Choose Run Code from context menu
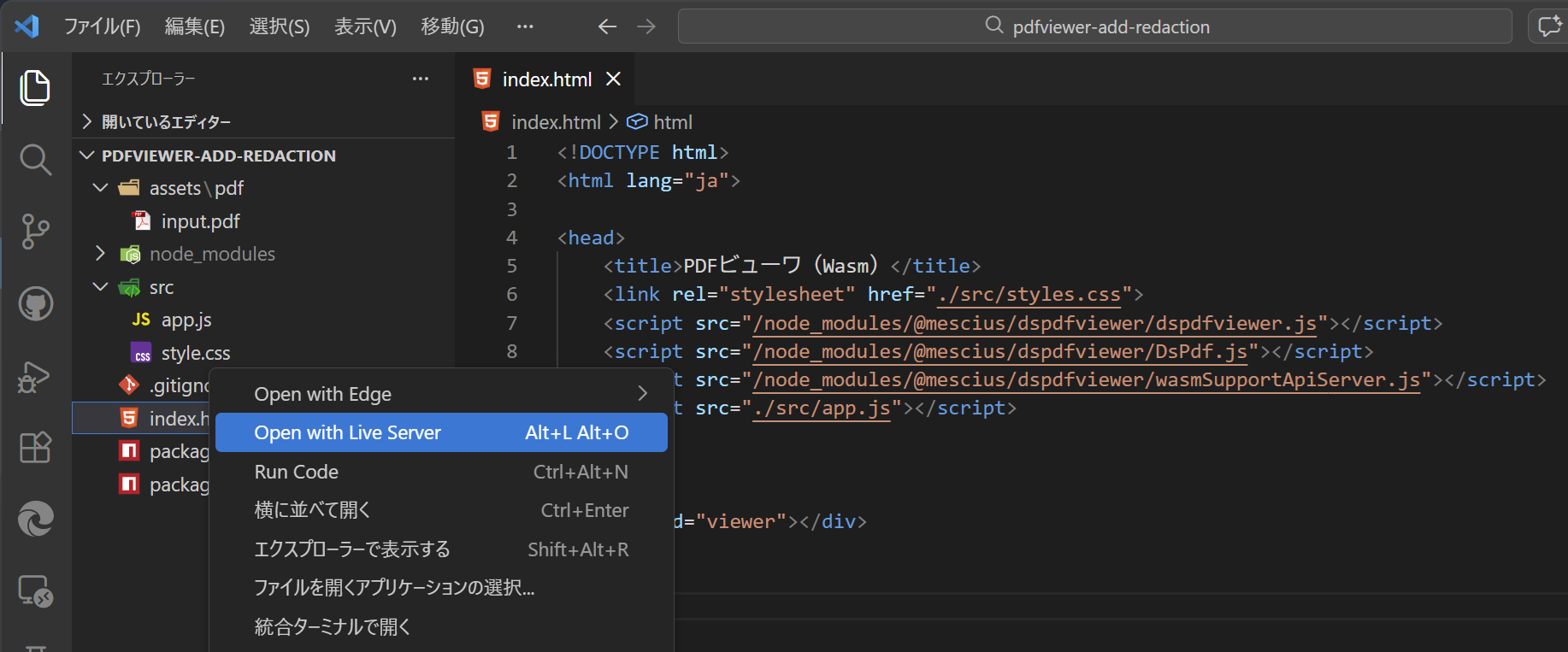 pos(441,472)
